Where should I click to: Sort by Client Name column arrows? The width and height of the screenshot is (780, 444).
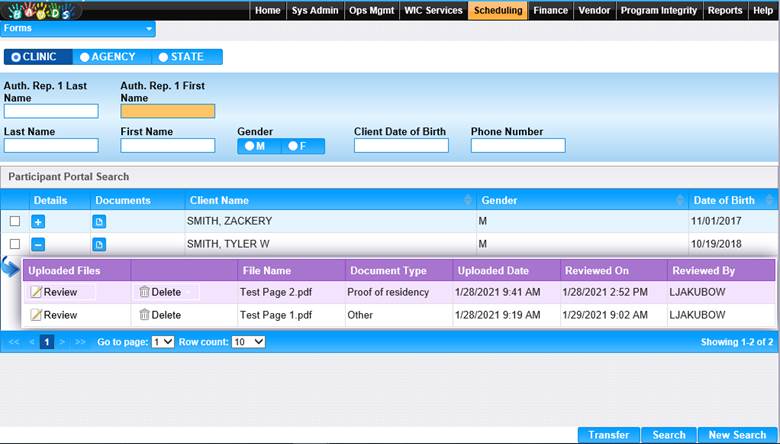468,200
